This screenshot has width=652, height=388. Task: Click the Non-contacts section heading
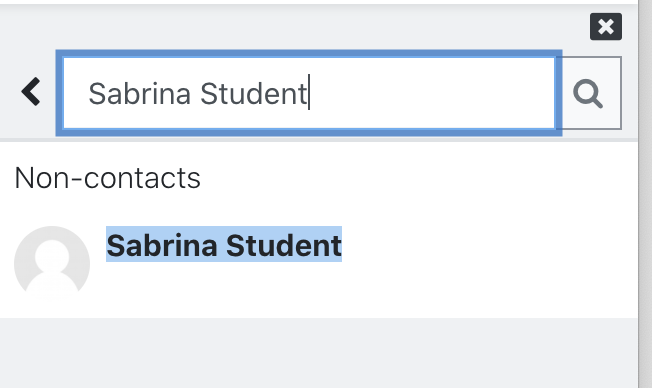pos(107,178)
